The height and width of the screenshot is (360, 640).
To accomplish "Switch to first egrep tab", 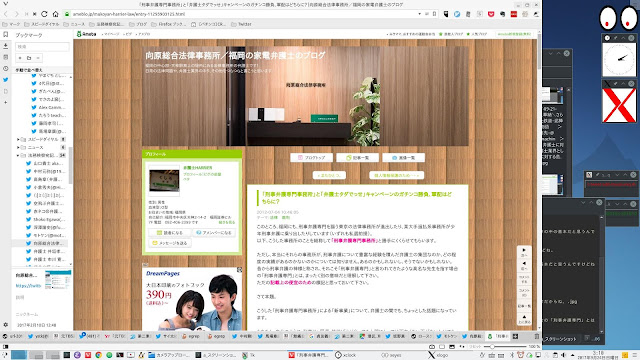I will 192,336.
